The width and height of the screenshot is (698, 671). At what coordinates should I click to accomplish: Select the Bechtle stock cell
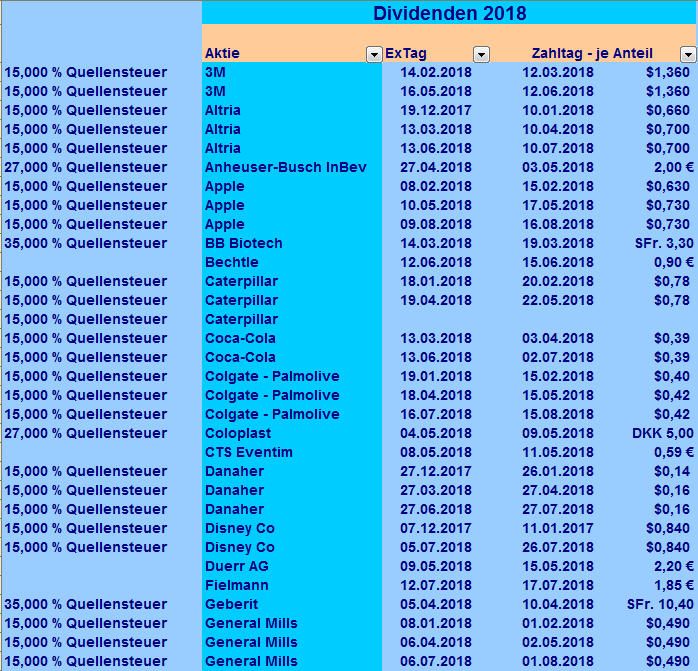pos(292,262)
